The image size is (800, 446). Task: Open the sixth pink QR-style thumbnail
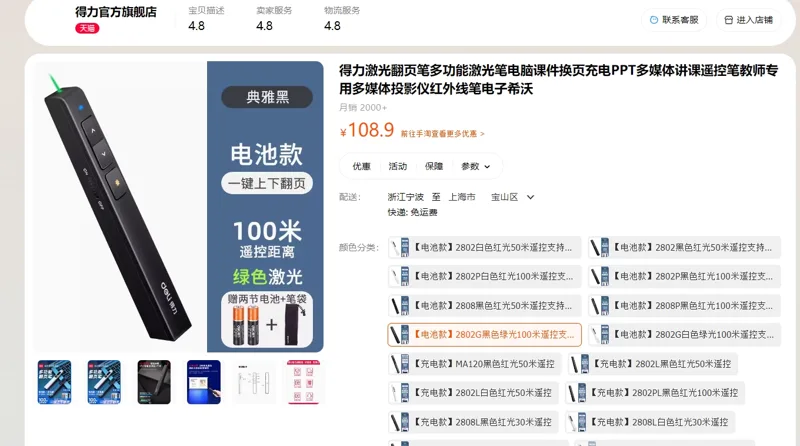(304, 382)
